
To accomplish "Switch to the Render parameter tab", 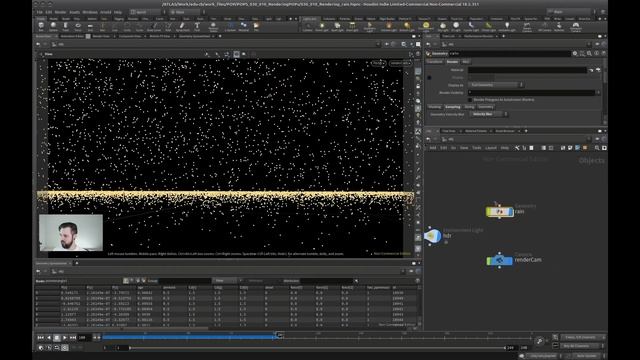I will 452,62.
